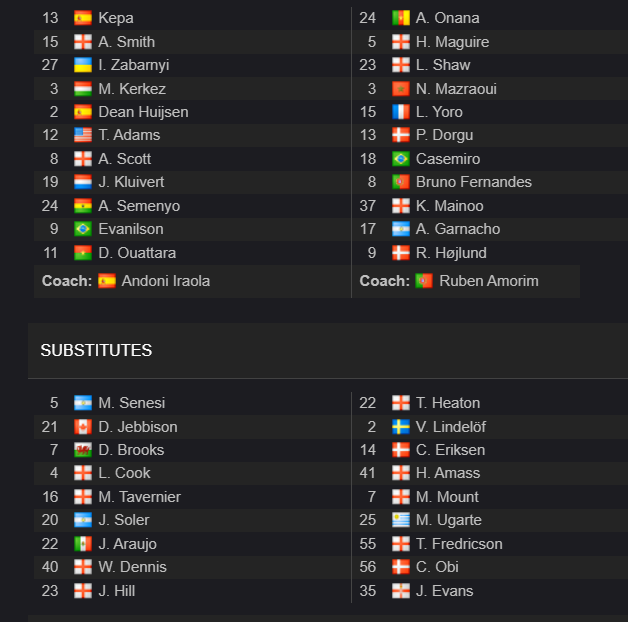
Task: Click the Ukraine flag next to I. Zabarnyi
Action: 83,65
